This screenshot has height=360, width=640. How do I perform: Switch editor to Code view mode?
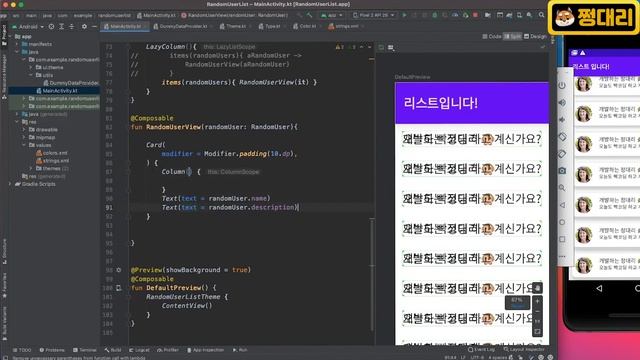click(492, 36)
